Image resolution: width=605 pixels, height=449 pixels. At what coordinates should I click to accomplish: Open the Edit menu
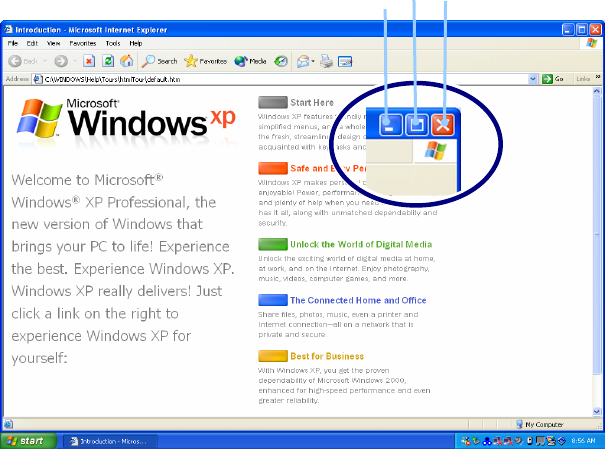pyautogui.click(x=32, y=43)
